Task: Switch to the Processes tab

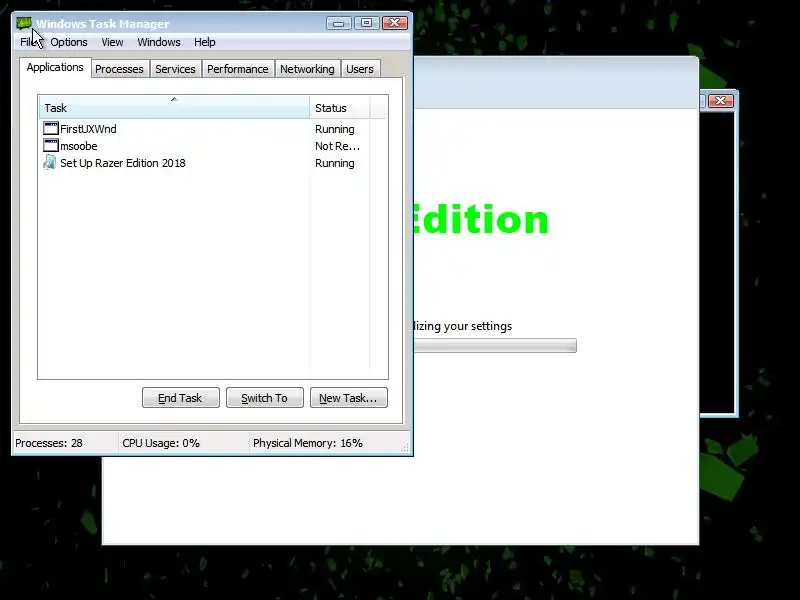Action: [119, 69]
